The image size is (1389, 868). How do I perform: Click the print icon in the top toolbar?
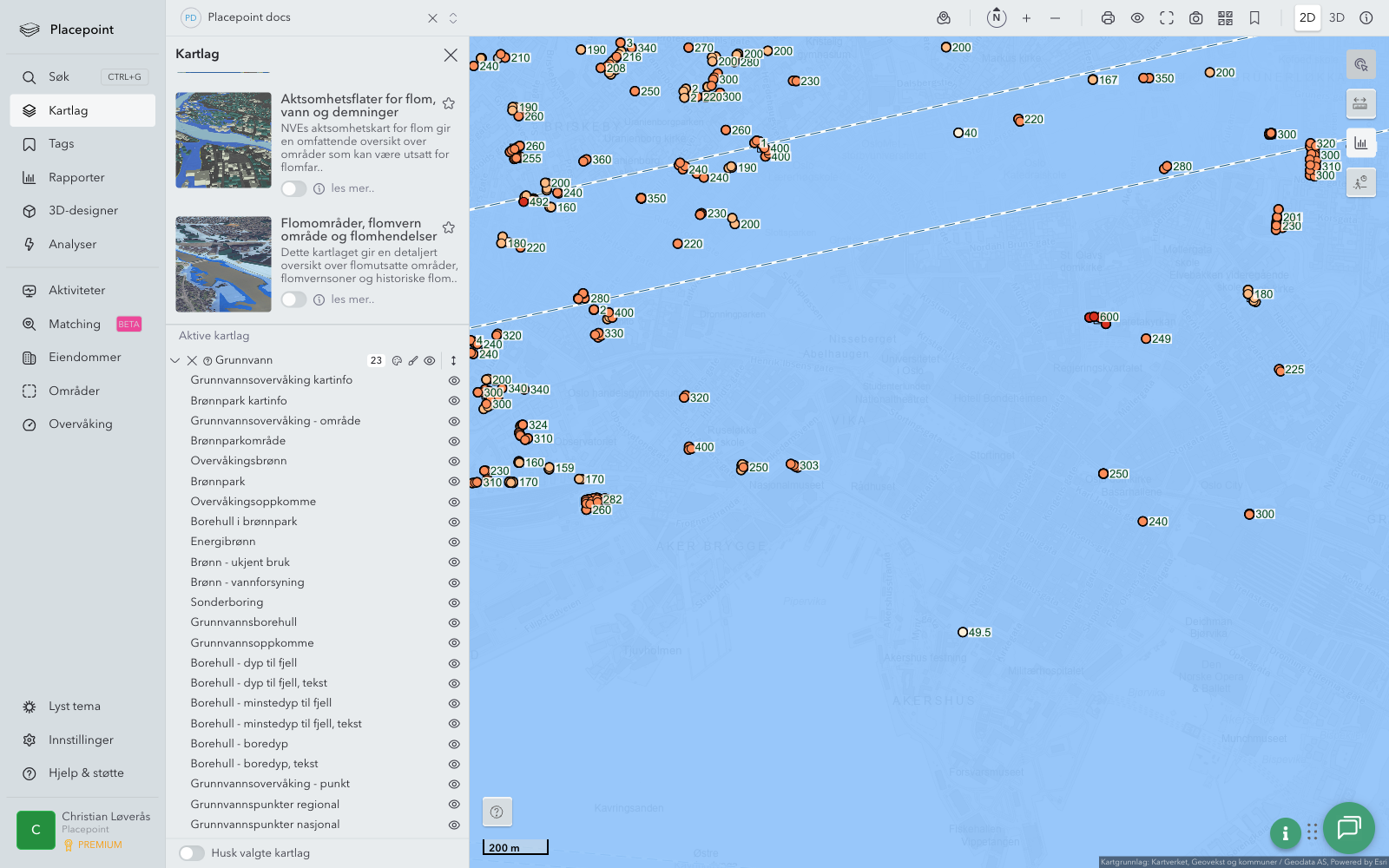pyautogui.click(x=1108, y=17)
